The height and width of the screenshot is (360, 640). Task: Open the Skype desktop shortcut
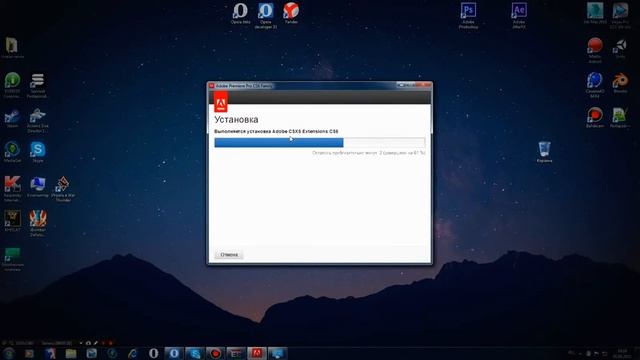point(38,151)
